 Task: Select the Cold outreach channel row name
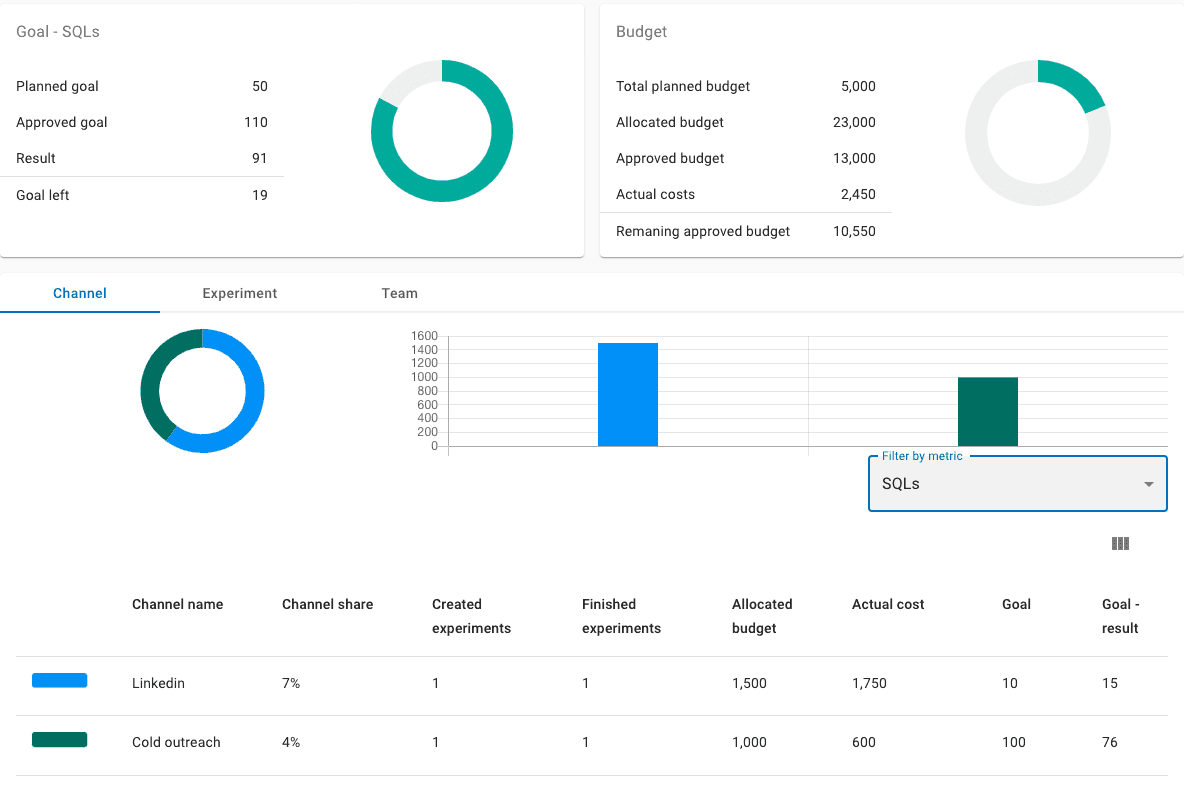[176, 742]
